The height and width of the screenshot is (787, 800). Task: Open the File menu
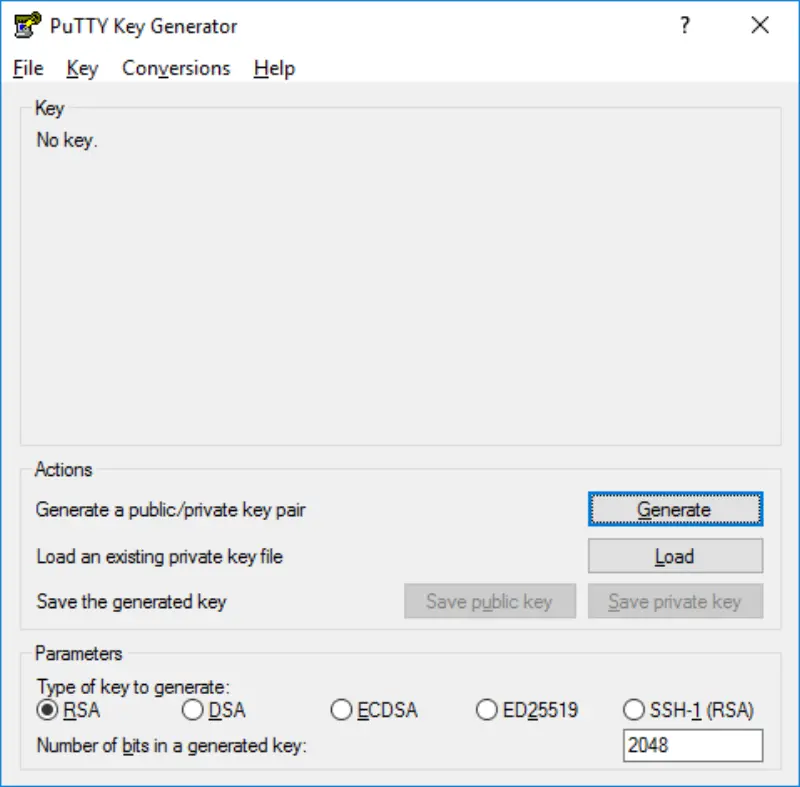pos(27,68)
